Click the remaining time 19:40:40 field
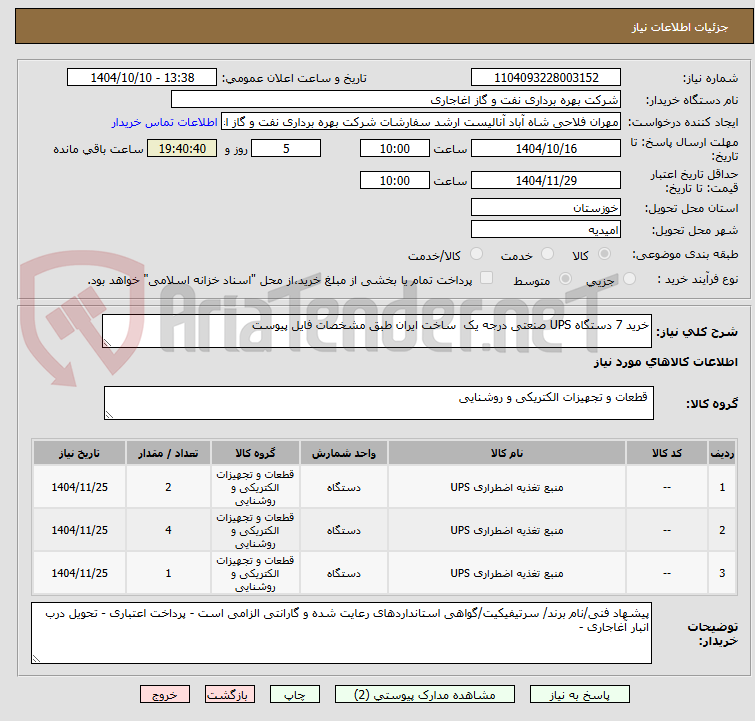The image size is (755, 721). click(x=182, y=148)
